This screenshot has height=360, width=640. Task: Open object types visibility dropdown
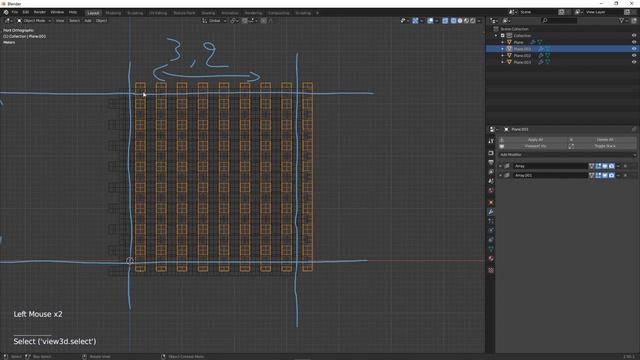pyautogui.click(x=404, y=20)
